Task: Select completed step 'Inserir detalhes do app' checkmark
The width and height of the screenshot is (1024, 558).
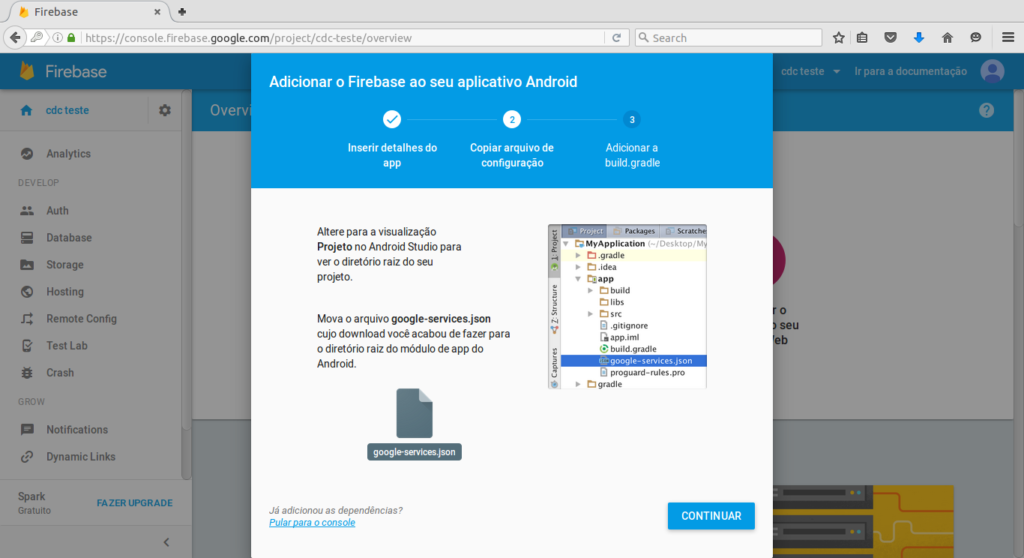Action: pos(392,120)
